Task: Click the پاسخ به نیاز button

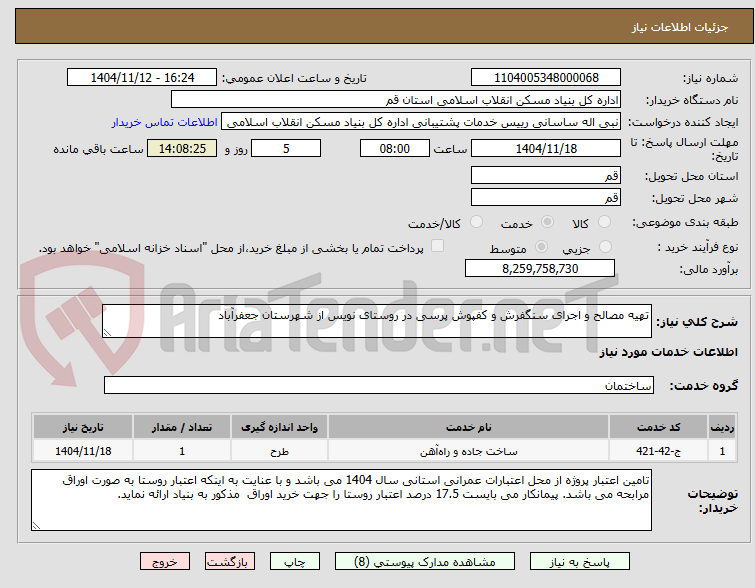Action: [x=580, y=562]
